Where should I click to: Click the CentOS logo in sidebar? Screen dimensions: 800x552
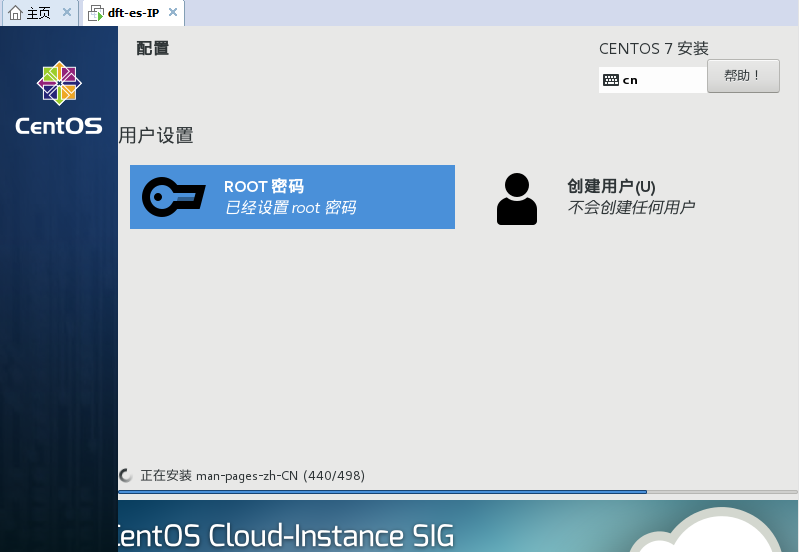pyautogui.click(x=59, y=98)
